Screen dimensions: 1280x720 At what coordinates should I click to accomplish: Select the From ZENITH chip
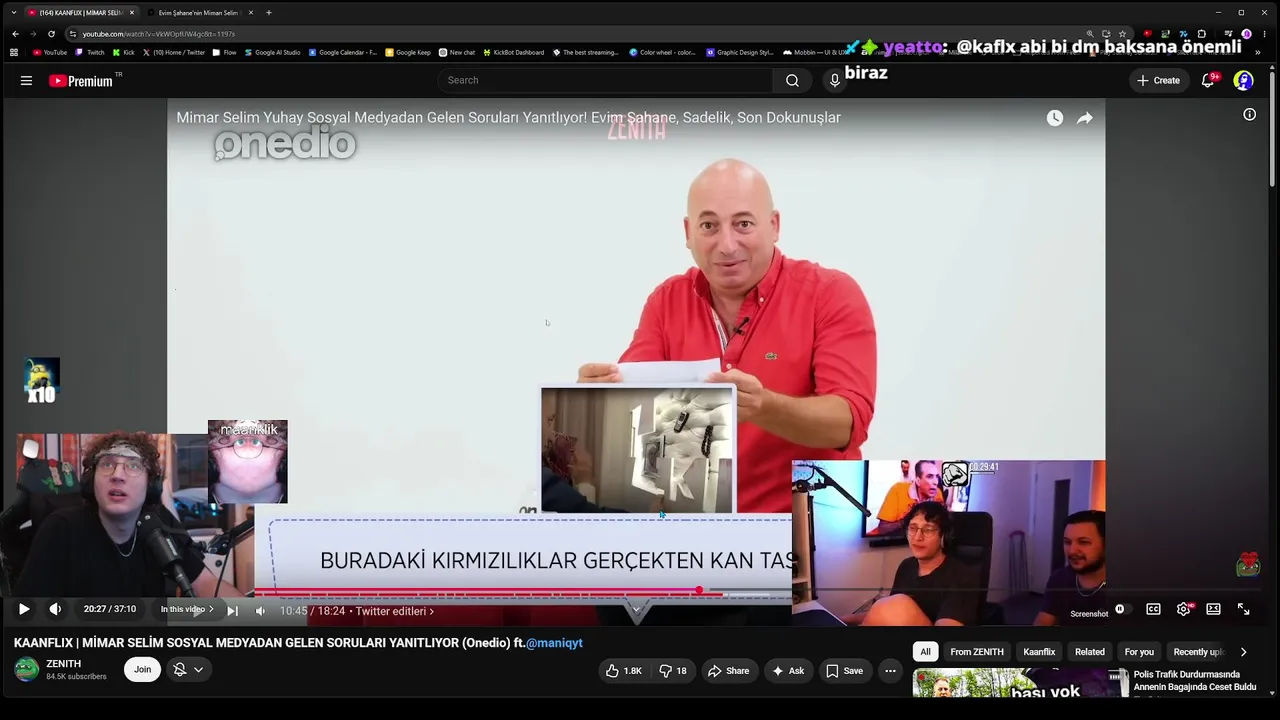[x=977, y=652]
